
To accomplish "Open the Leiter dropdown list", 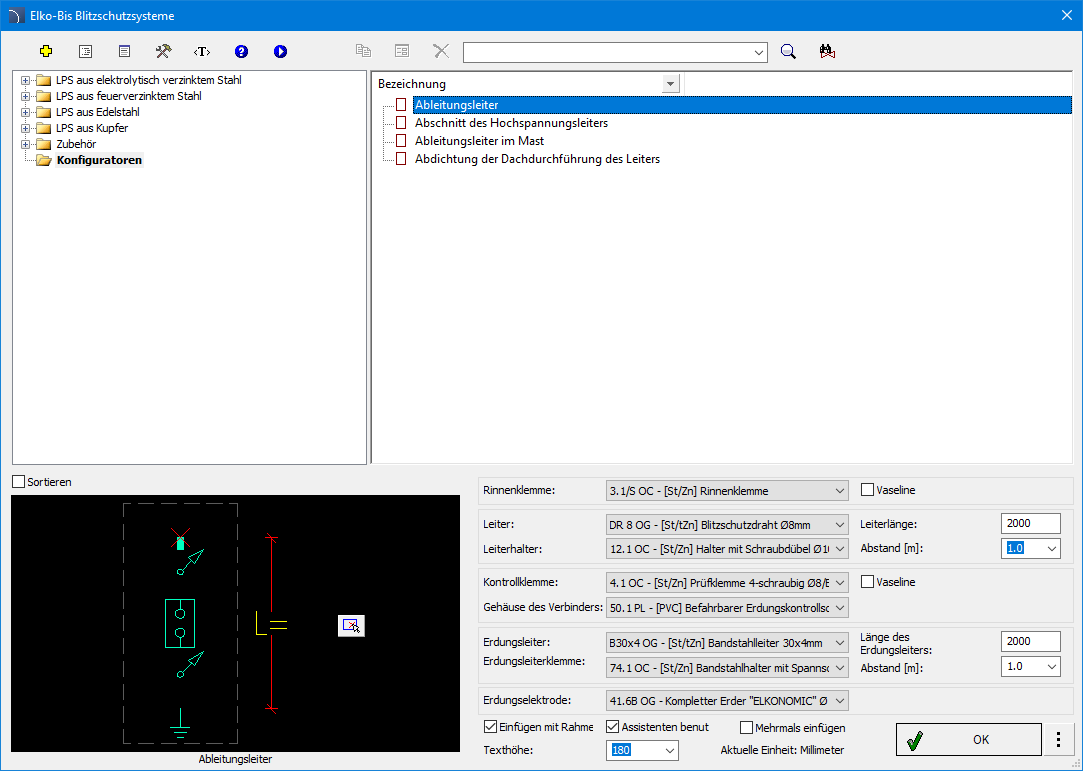I will (839, 525).
